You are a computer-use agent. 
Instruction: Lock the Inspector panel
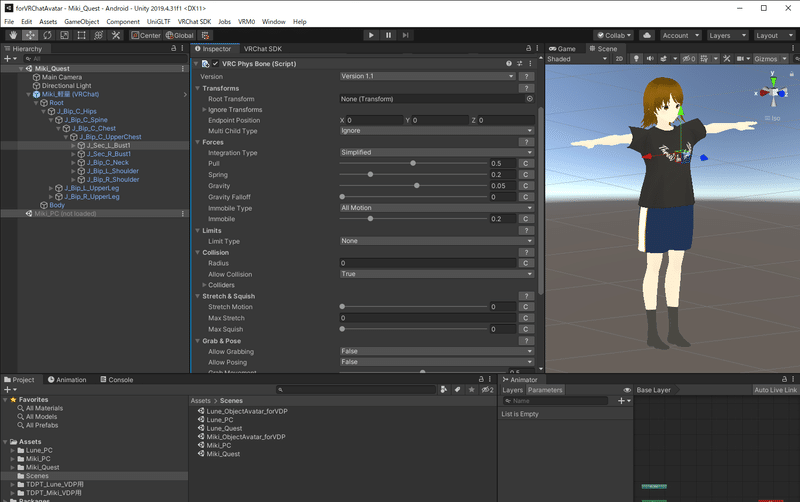pyautogui.click(x=529, y=48)
